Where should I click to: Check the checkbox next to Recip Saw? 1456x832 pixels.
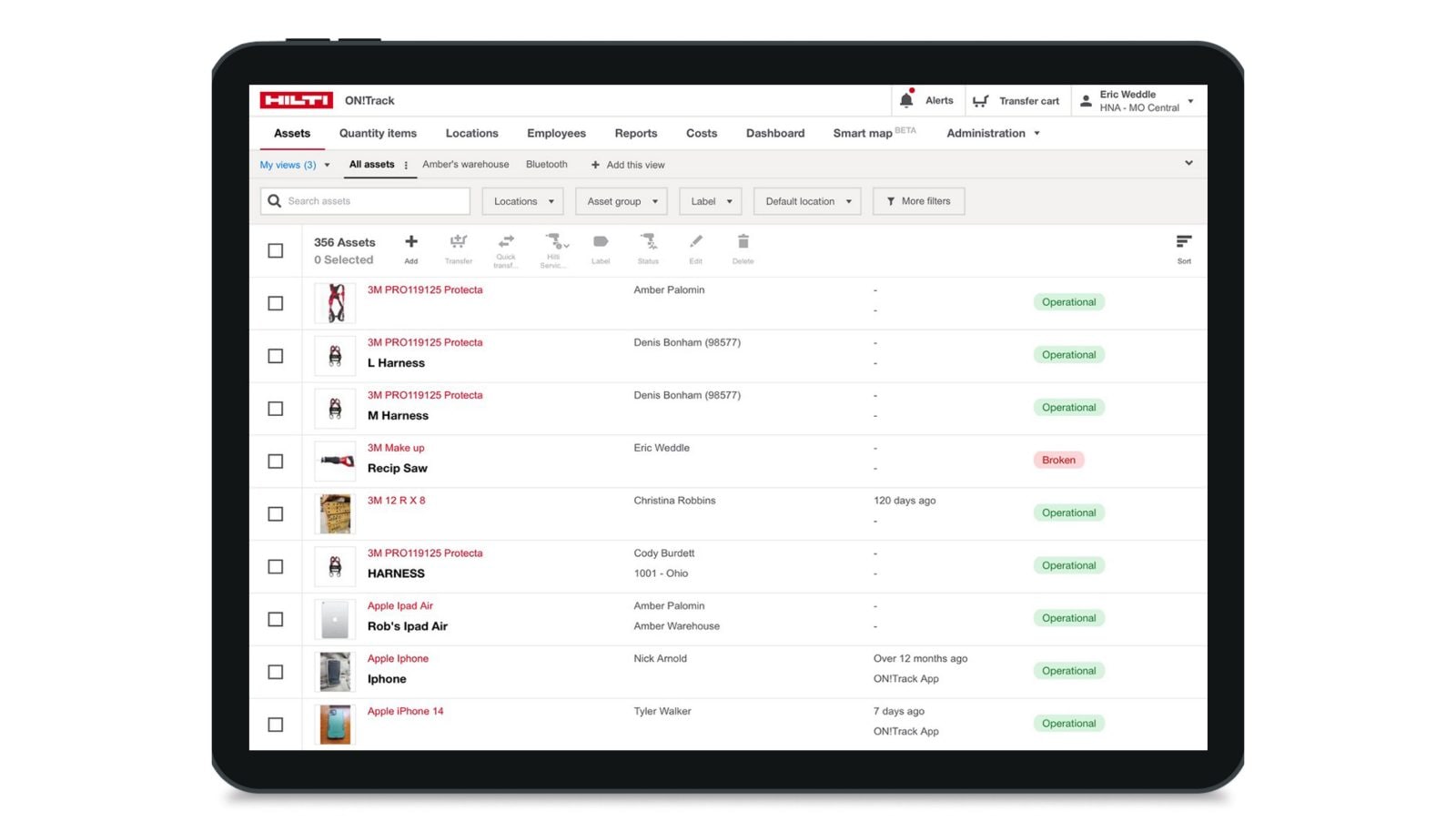(x=276, y=461)
